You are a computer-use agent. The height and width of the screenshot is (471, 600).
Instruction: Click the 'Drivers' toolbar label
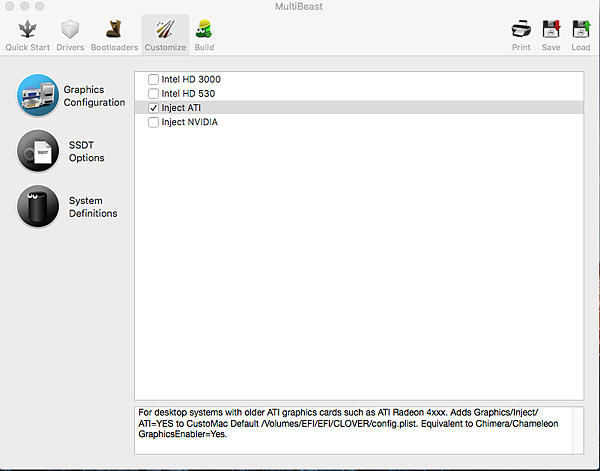coord(70,47)
